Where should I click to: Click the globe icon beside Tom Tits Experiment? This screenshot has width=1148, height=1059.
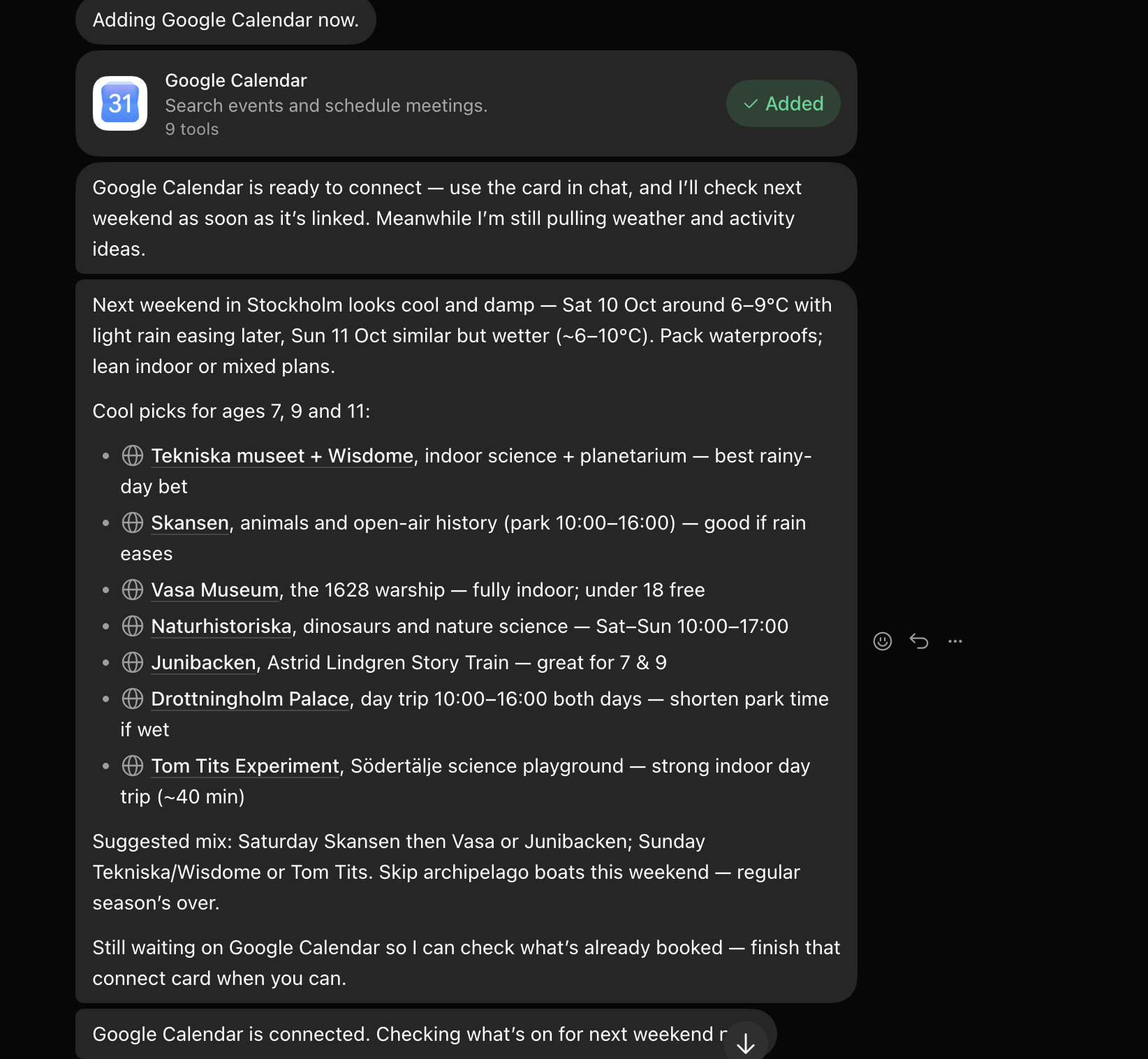point(133,766)
